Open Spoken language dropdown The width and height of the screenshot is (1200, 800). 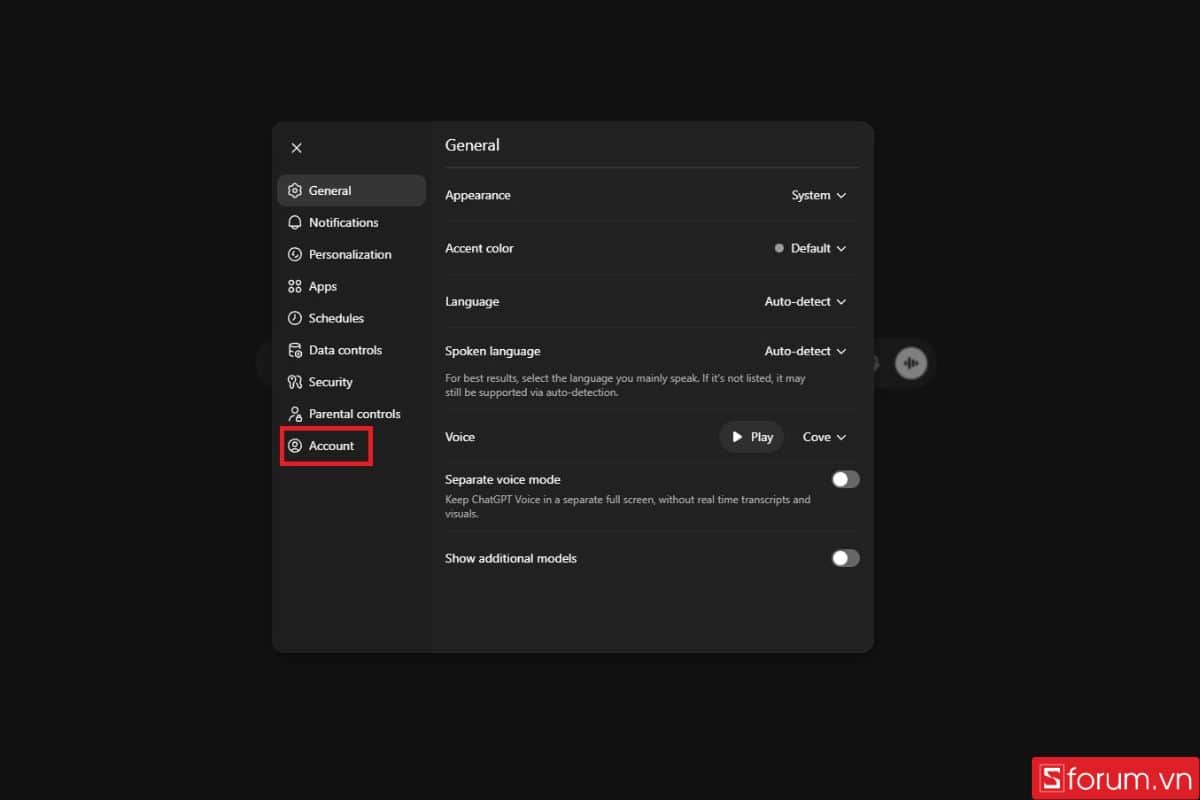tap(805, 352)
